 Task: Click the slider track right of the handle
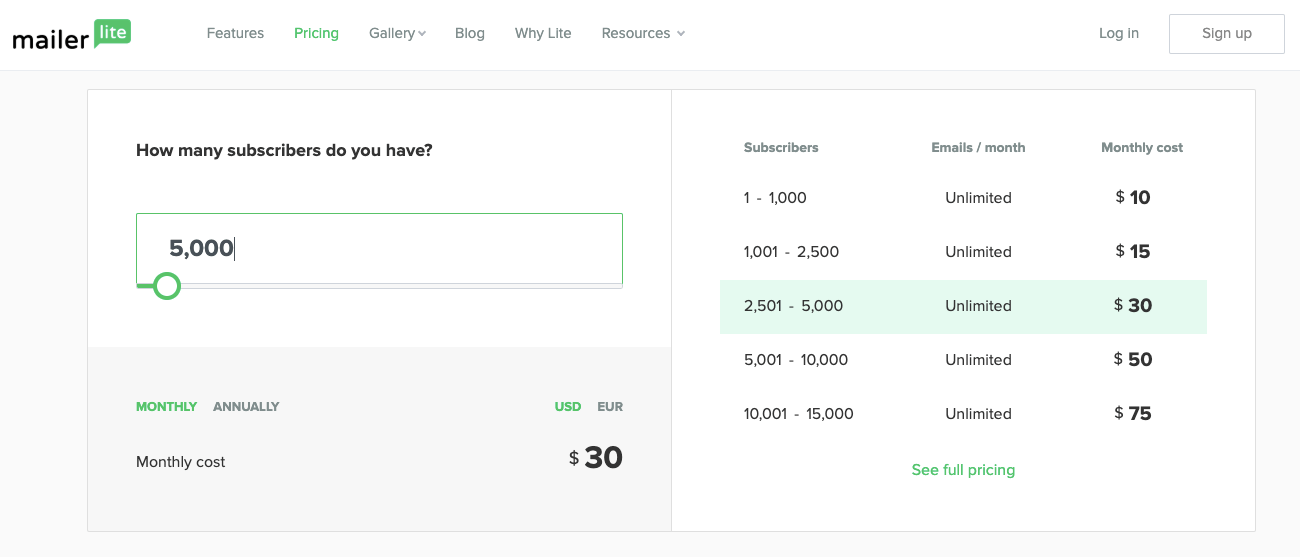point(402,286)
